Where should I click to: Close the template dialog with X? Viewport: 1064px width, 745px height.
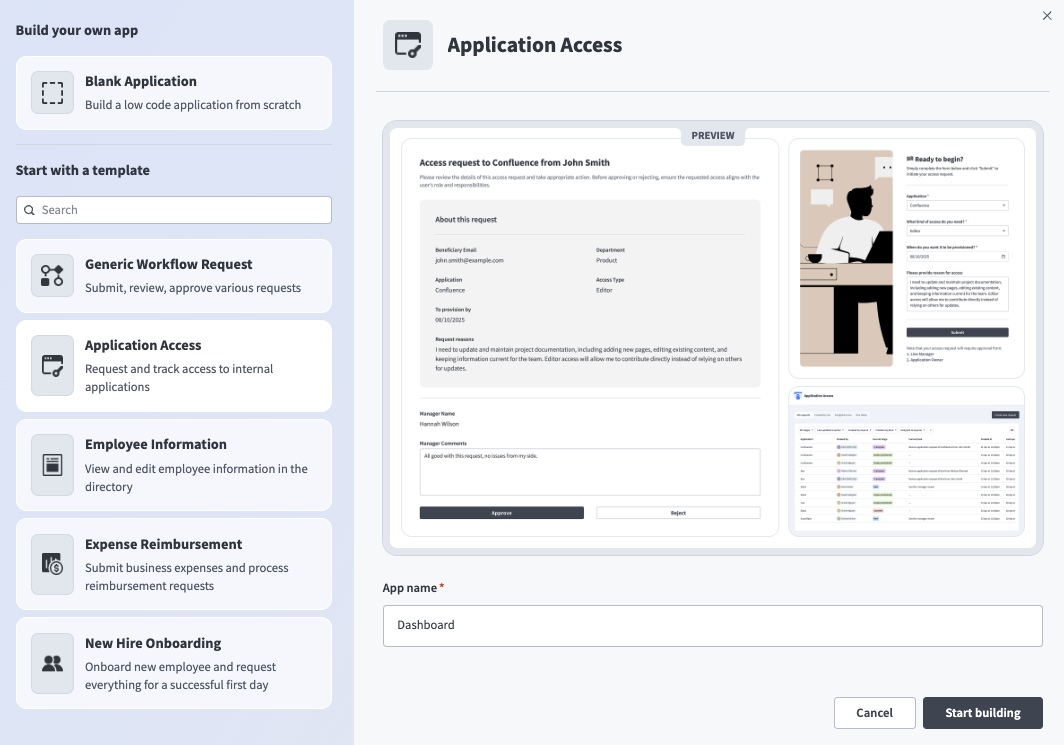tap(1047, 15)
